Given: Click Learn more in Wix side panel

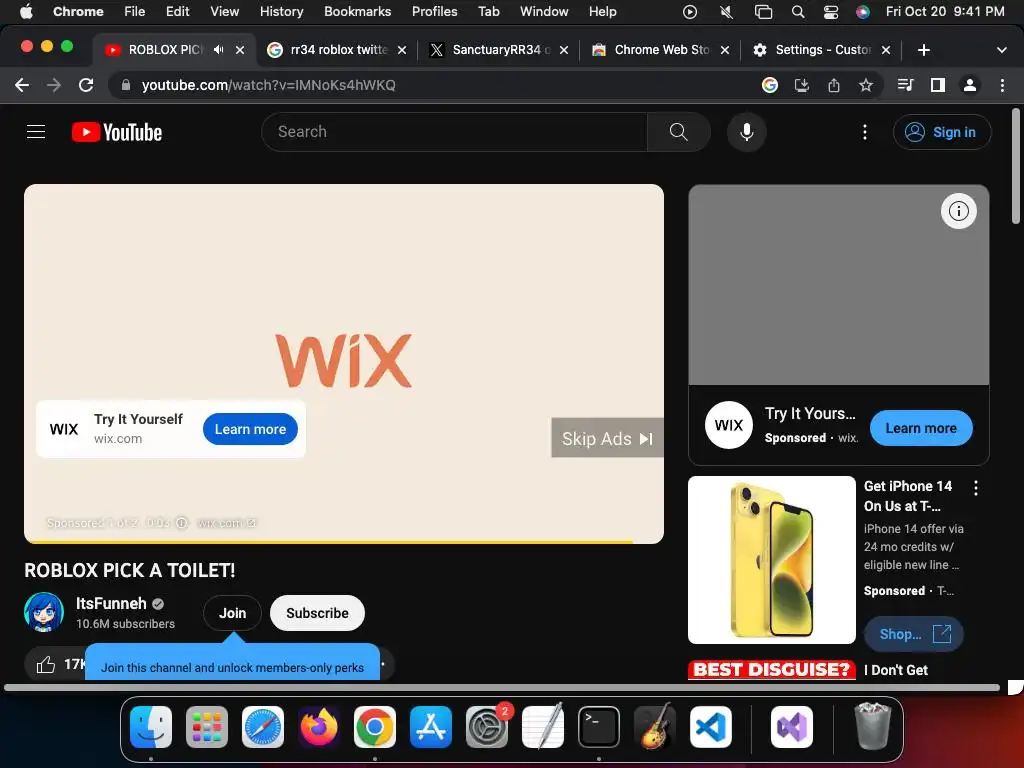Looking at the screenshot, I should (921, 428).
